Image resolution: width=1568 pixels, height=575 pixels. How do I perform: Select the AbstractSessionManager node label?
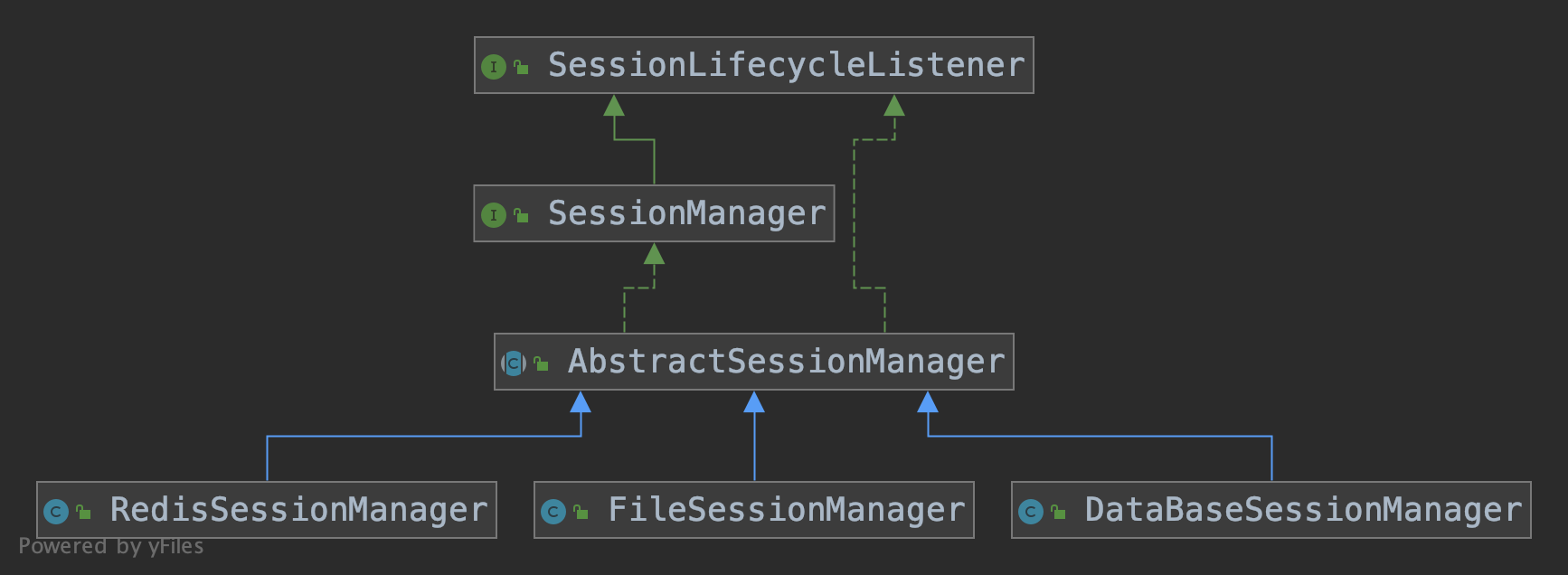coord(786,362)
